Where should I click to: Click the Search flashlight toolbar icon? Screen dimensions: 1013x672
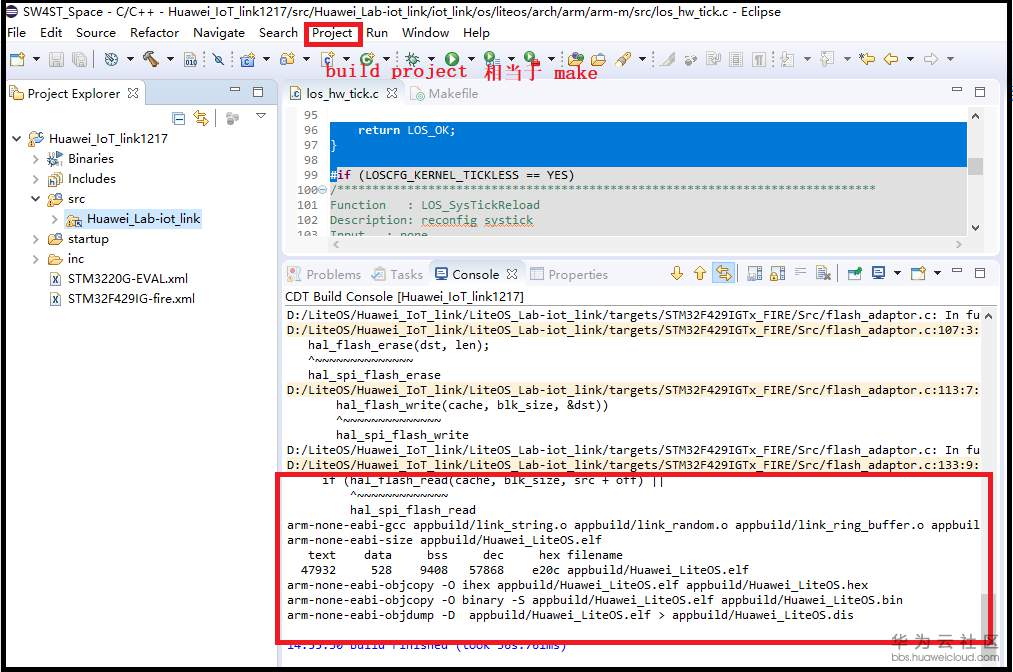coord(623,59)
